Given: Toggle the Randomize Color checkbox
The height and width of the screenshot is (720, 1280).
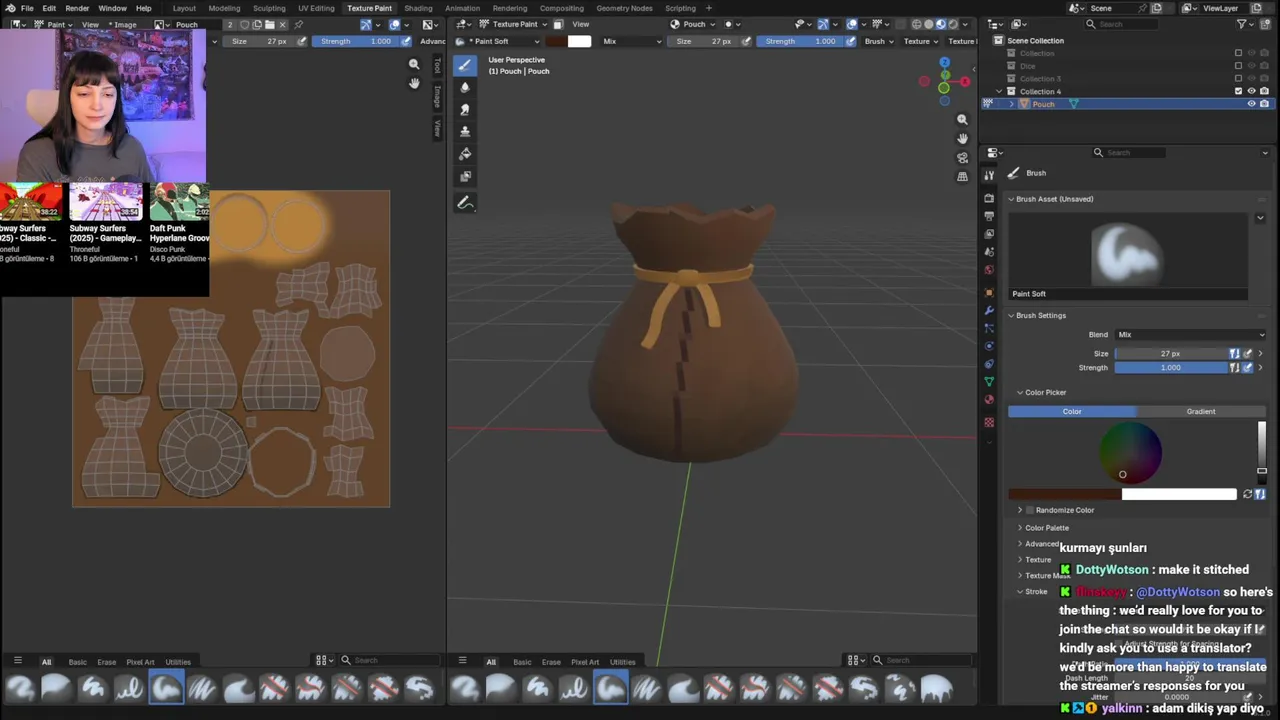Looking at the screenshot, I should [x=1030, y=510].
